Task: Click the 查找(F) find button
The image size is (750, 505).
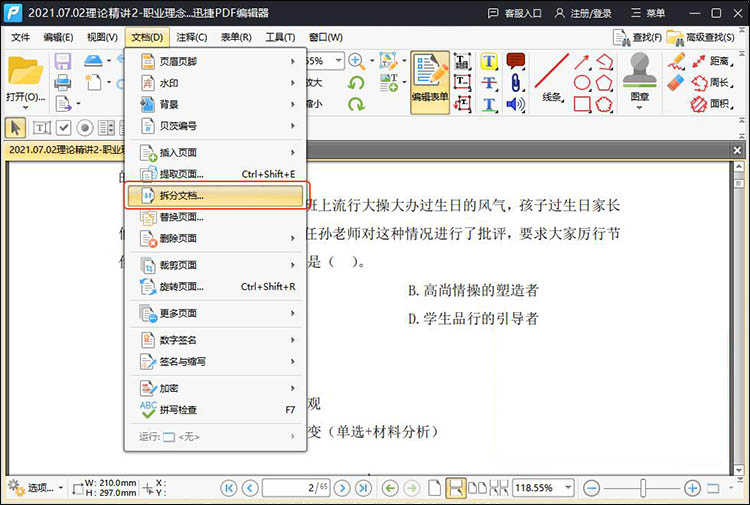Action: (x=638, y=38)
